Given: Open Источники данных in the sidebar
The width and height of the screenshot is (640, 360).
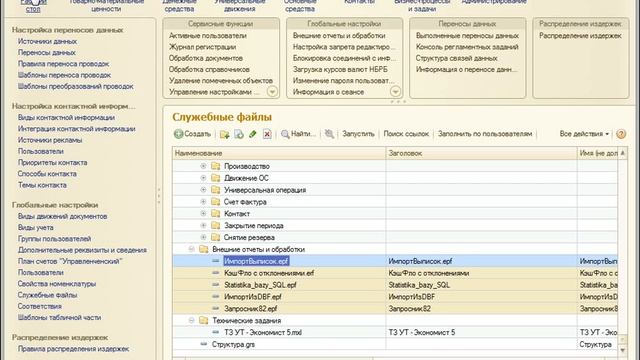Looking at the screenshot, I should pos(47,41).
